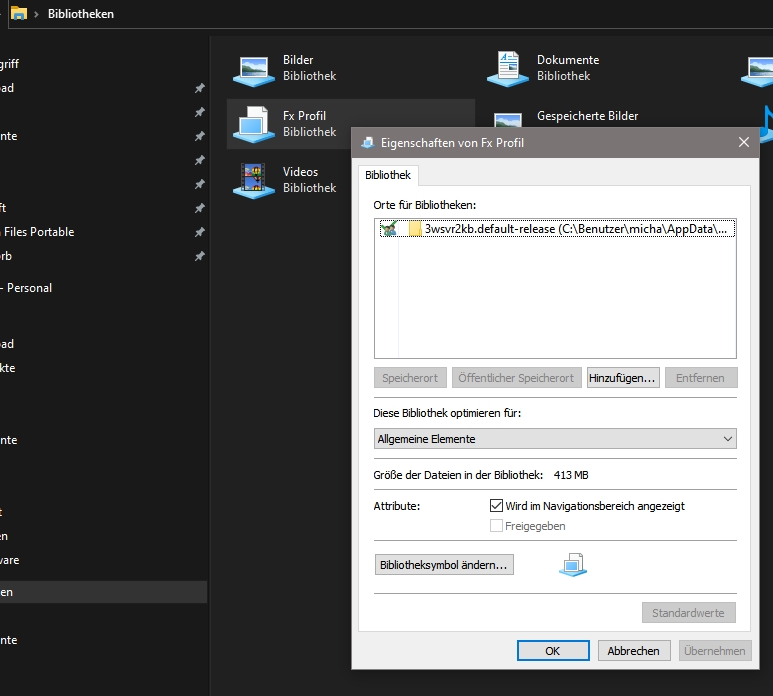Click the folder icon in address bar
This screenshot has height=696, width=773.
point(18,14)
